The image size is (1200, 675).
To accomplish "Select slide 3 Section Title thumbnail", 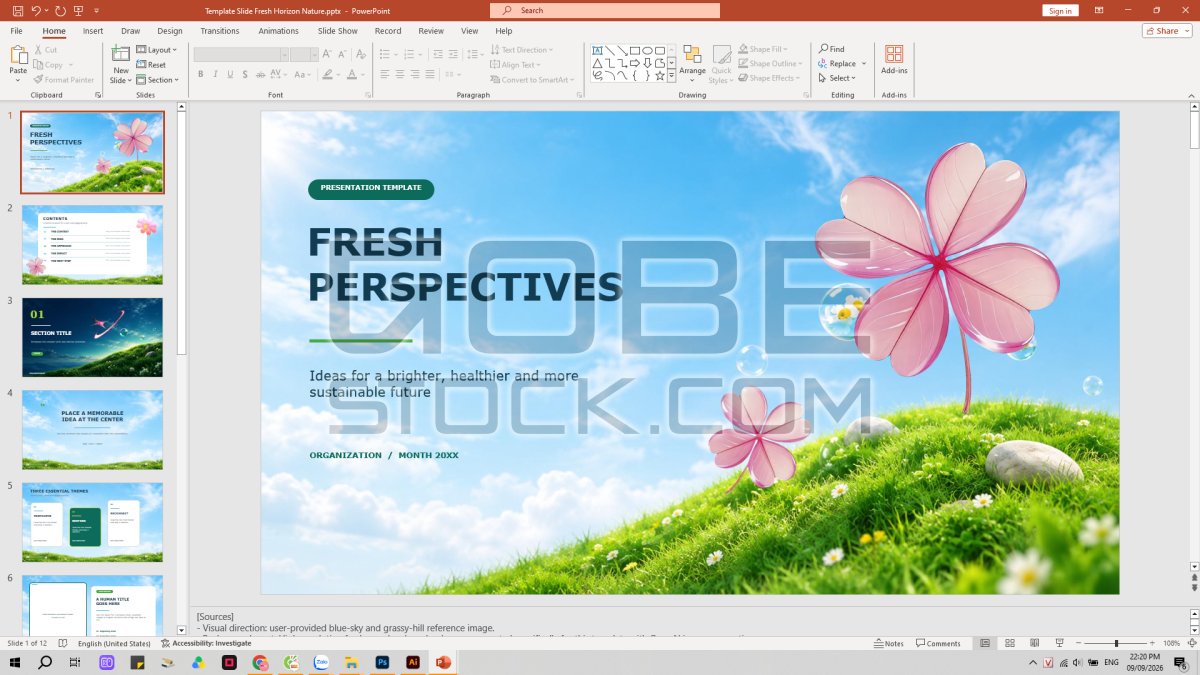I will [92, 337].
